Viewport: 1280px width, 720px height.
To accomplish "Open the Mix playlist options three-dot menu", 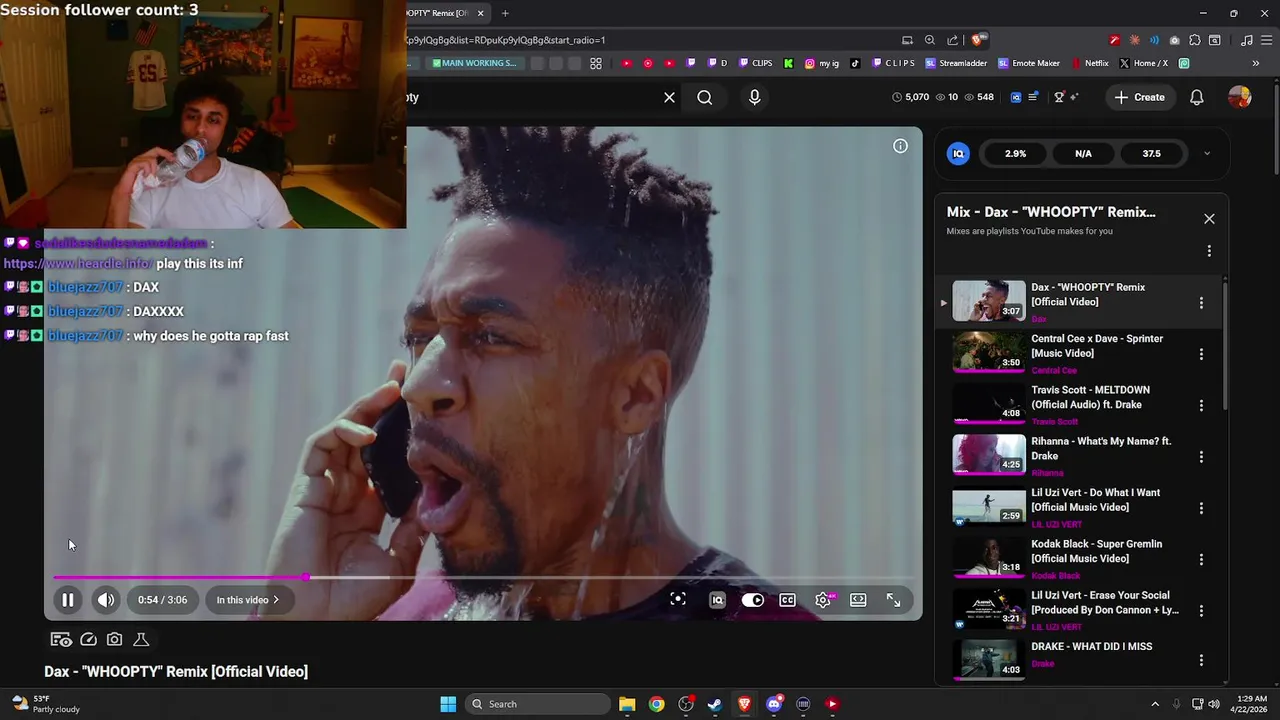I will click(1209, 251).
